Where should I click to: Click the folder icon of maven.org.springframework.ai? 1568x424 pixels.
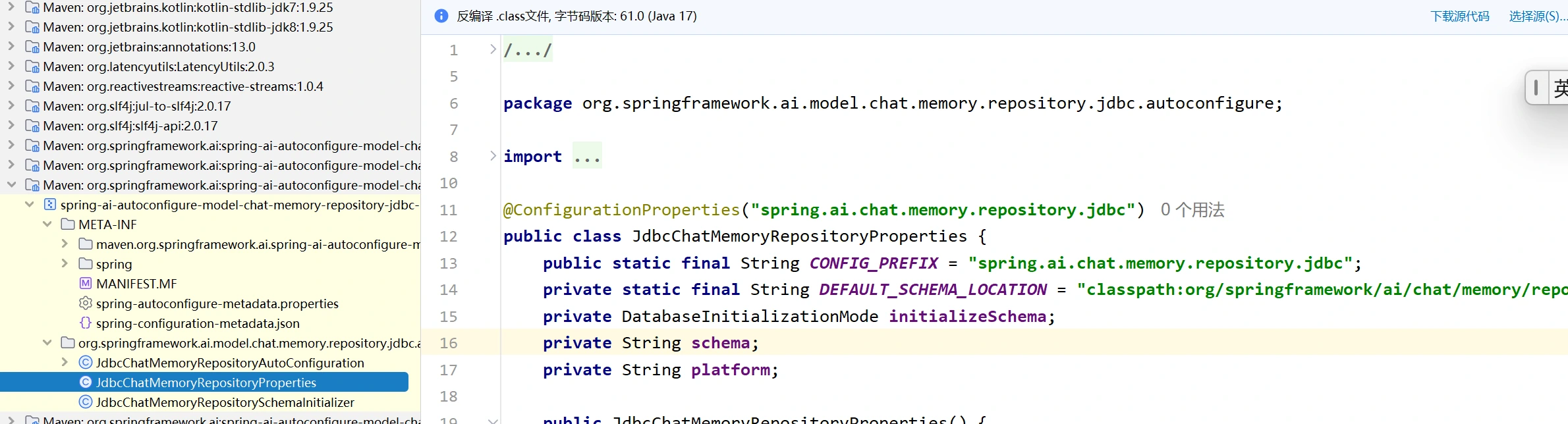(85, 244)
